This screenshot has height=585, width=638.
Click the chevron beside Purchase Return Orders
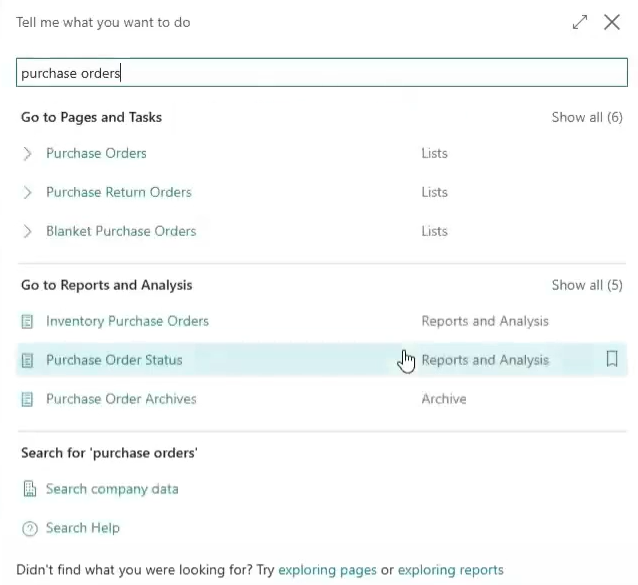pyautogui.click(x=27, y=192)
